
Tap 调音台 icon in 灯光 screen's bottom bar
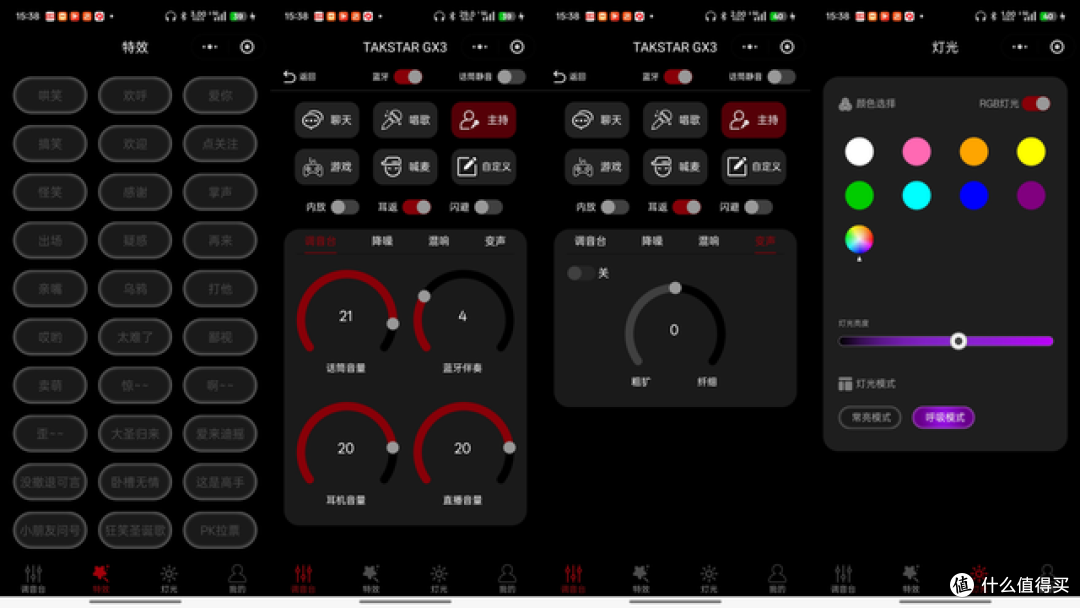pos(843,578)
